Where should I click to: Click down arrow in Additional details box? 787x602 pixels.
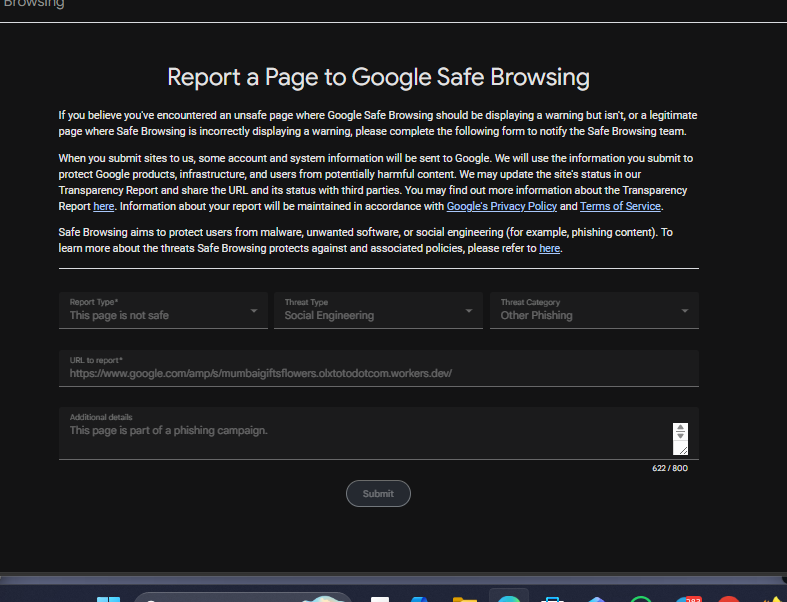[680, 436]
